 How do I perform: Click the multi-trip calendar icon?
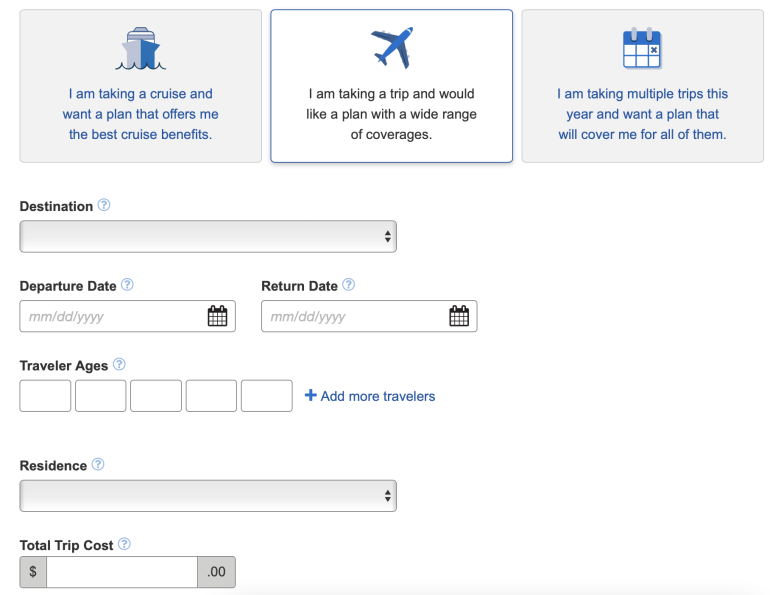(642, 48)
